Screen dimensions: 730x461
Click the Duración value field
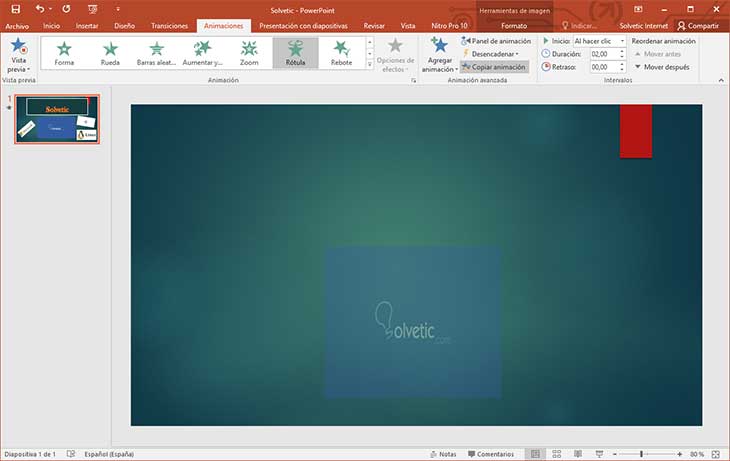pos(604,54)
